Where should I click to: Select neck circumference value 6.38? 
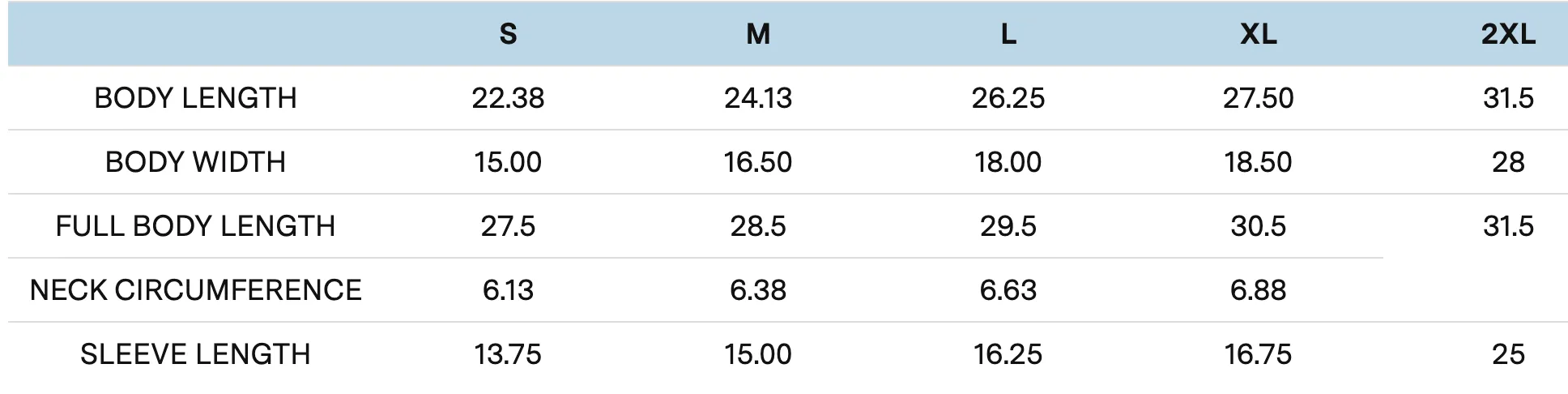(x=758, y=290)
